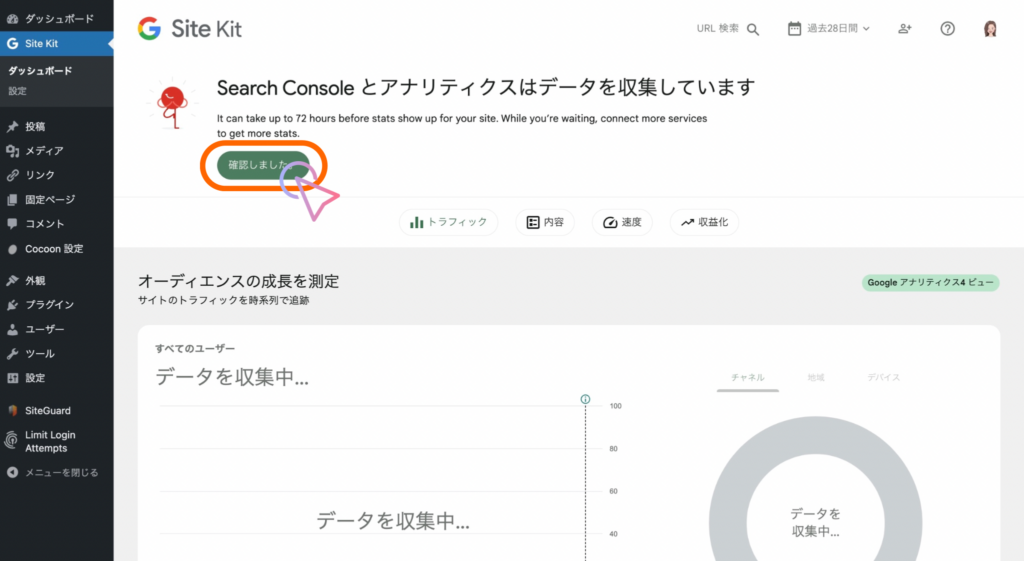Open Site Kit 設定 submenu link
Image resolution: width=1024 pixels, height=561 pixels.
click(18, 91)
